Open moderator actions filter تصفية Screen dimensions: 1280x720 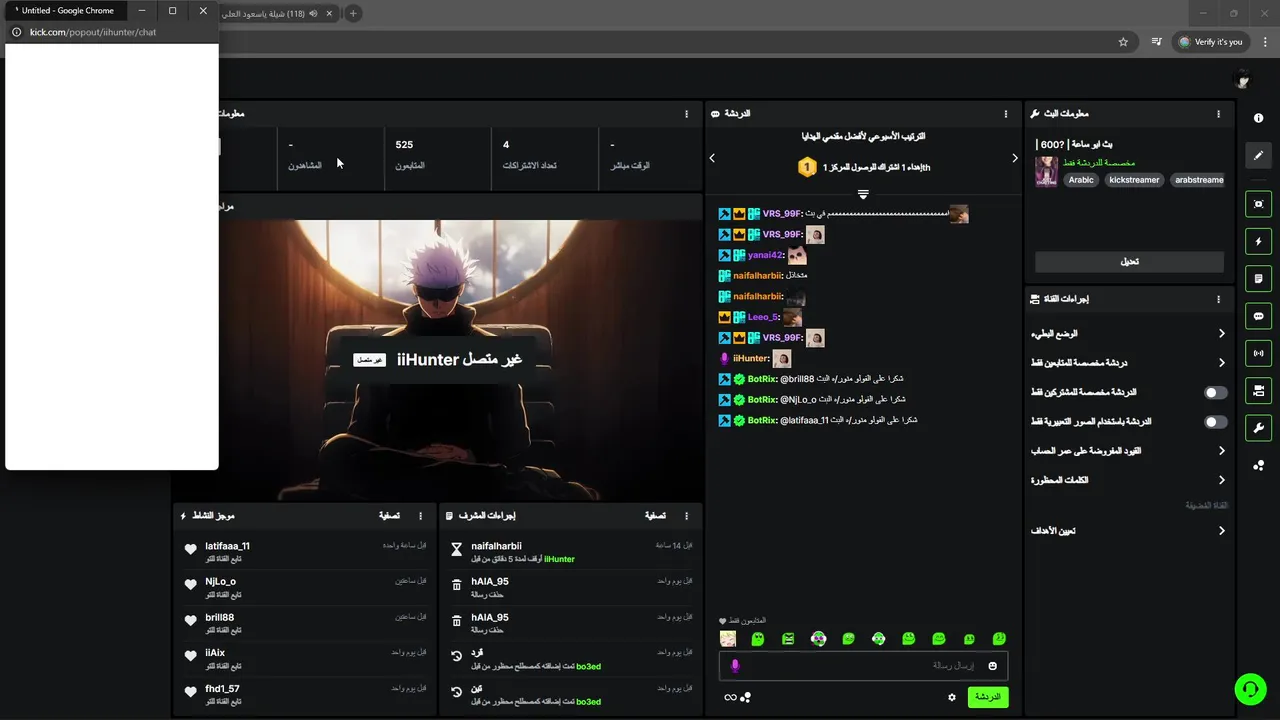click(655, 516)
